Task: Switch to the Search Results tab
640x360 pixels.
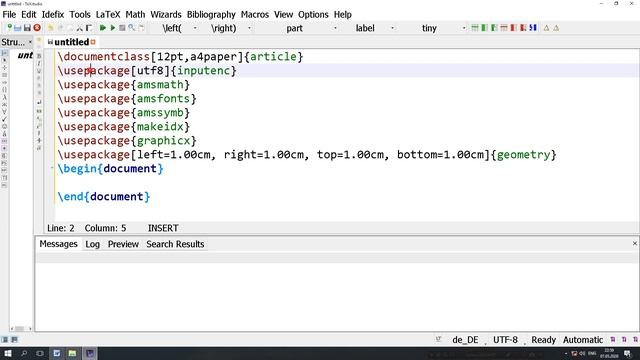Action: (175, 244)
